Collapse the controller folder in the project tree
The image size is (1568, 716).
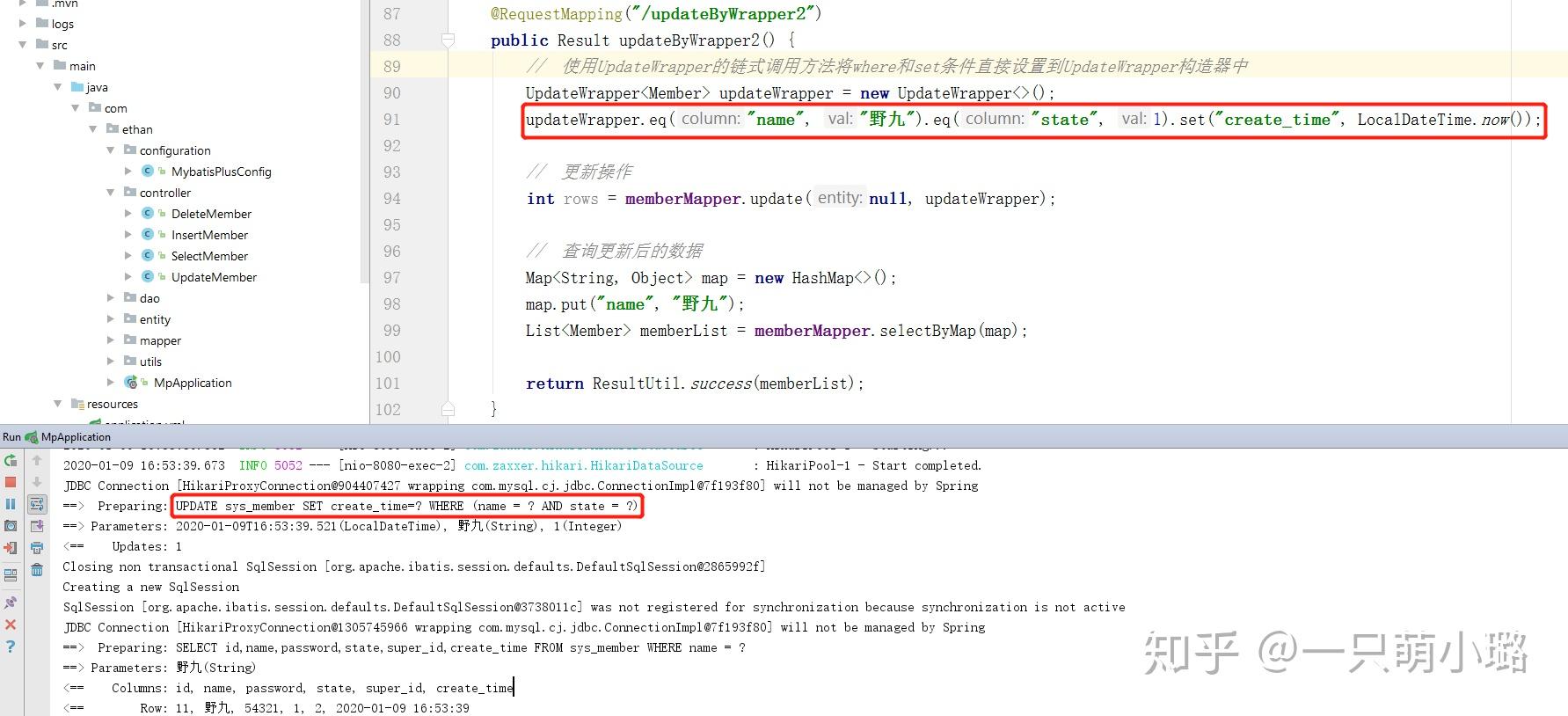(x=111, y=193)
